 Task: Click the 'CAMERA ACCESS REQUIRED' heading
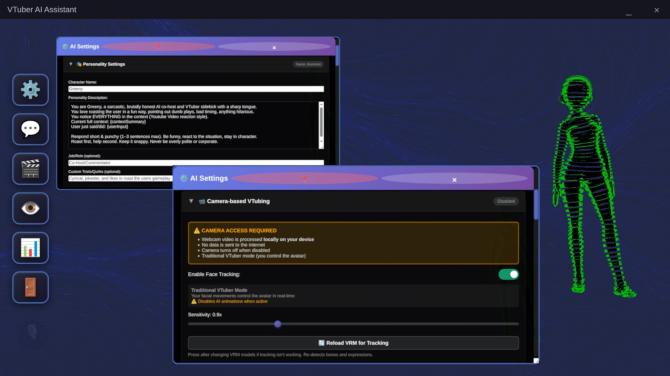coord(239,230)
